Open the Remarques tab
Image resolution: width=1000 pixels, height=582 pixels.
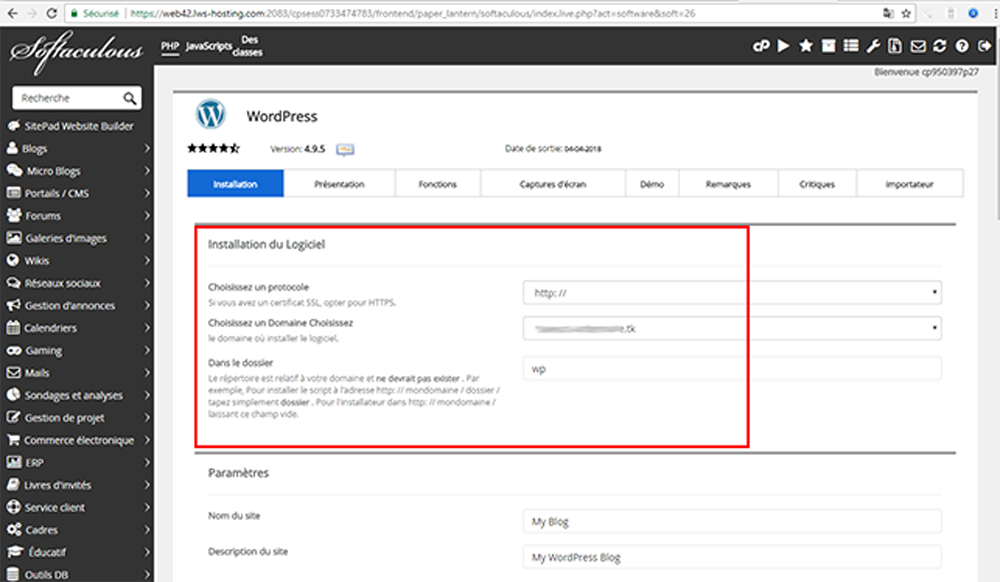728,184
